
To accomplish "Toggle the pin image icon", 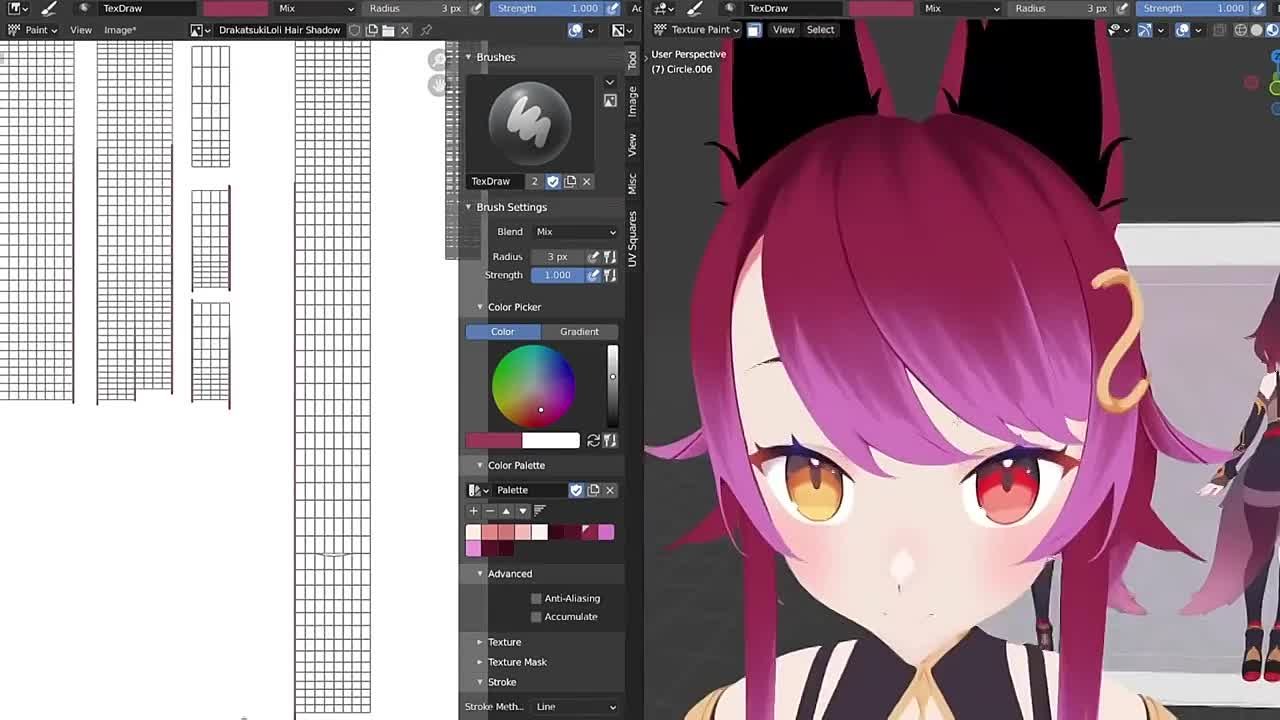I will [x=427, y=30].
